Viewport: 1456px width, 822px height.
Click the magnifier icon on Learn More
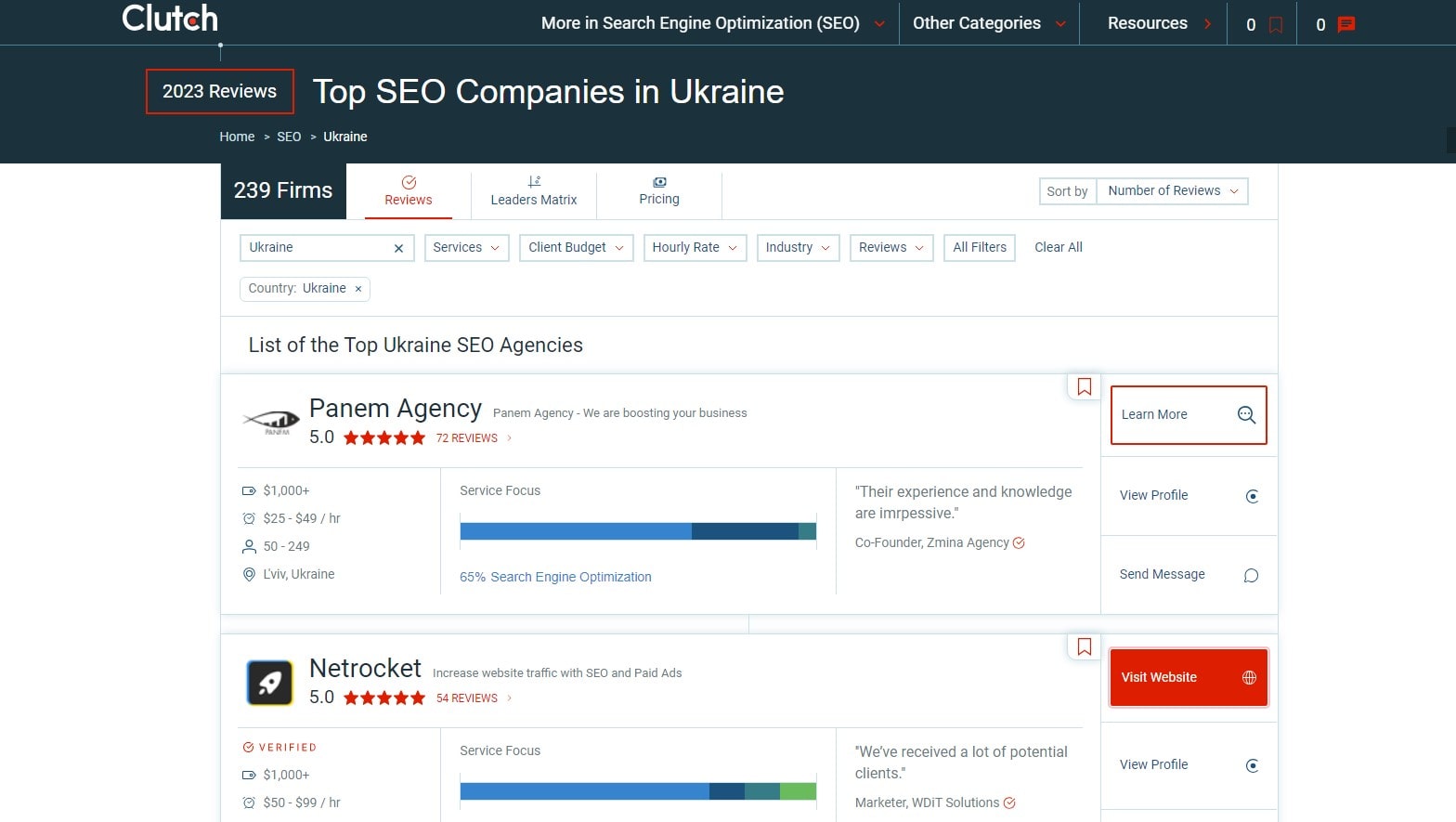click(1247, 415)
